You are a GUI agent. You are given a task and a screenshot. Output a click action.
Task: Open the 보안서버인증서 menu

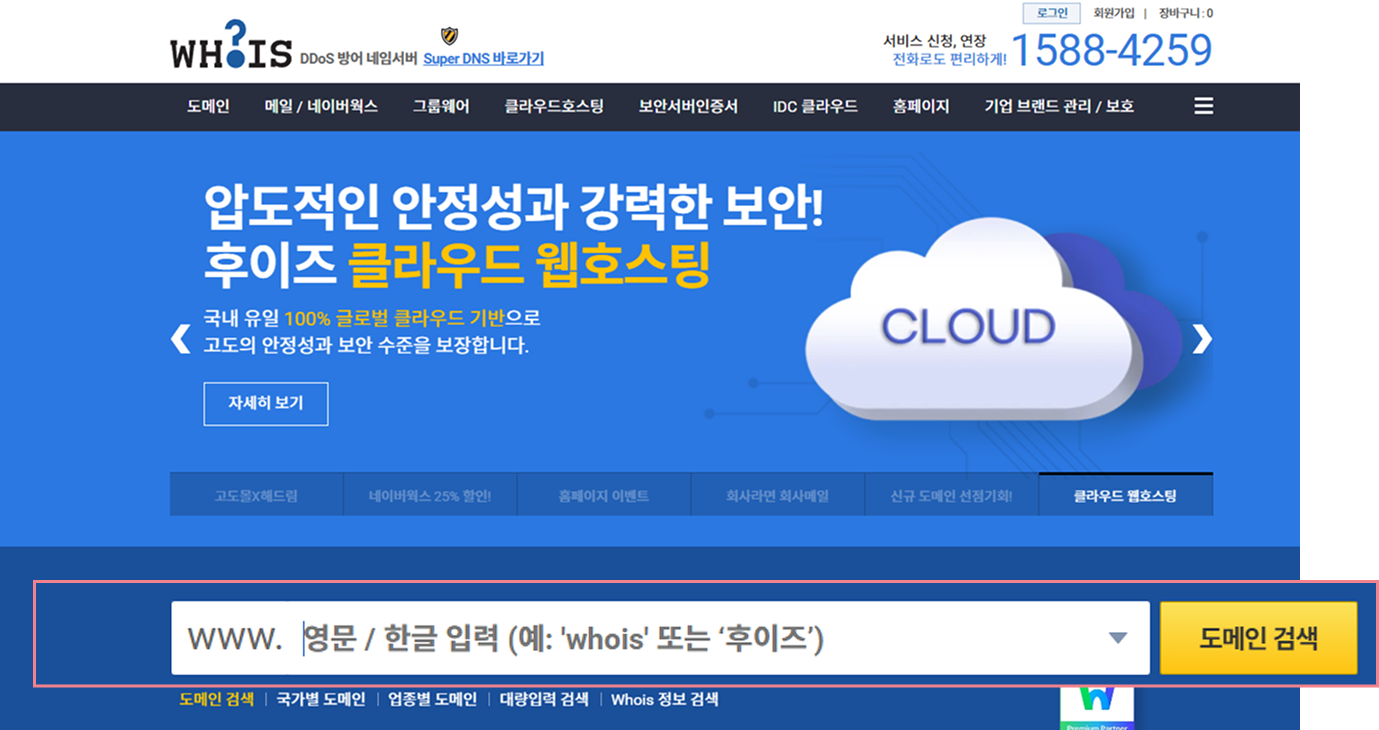point(688,106)
